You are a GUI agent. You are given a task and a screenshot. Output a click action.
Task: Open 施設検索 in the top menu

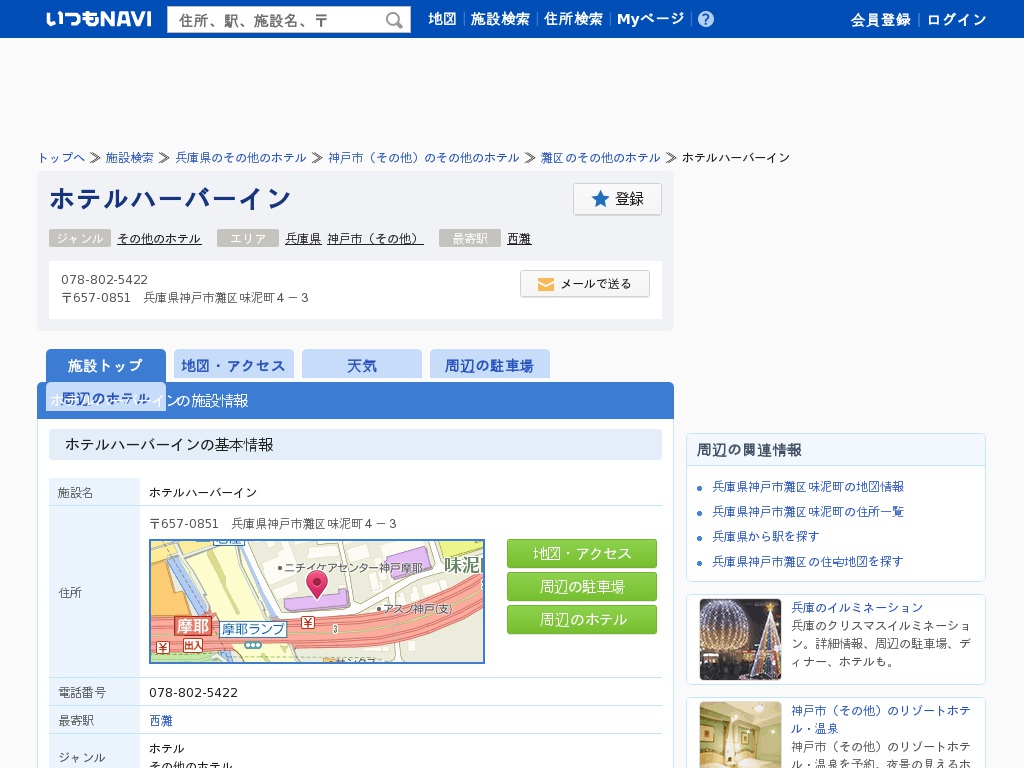[500, 19]
